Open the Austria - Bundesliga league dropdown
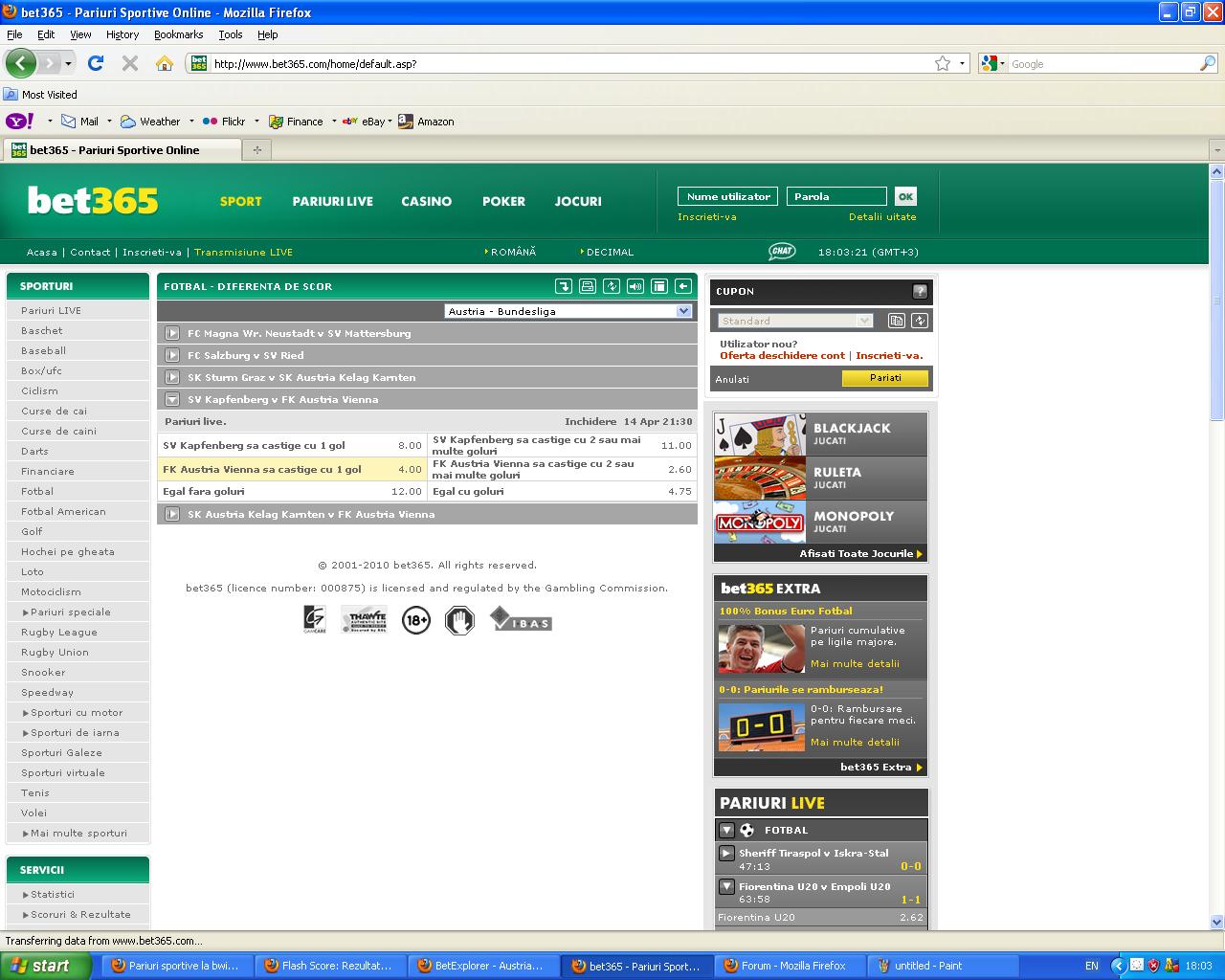This screenshot has width=1225, height=980. (x=568, y=311)
